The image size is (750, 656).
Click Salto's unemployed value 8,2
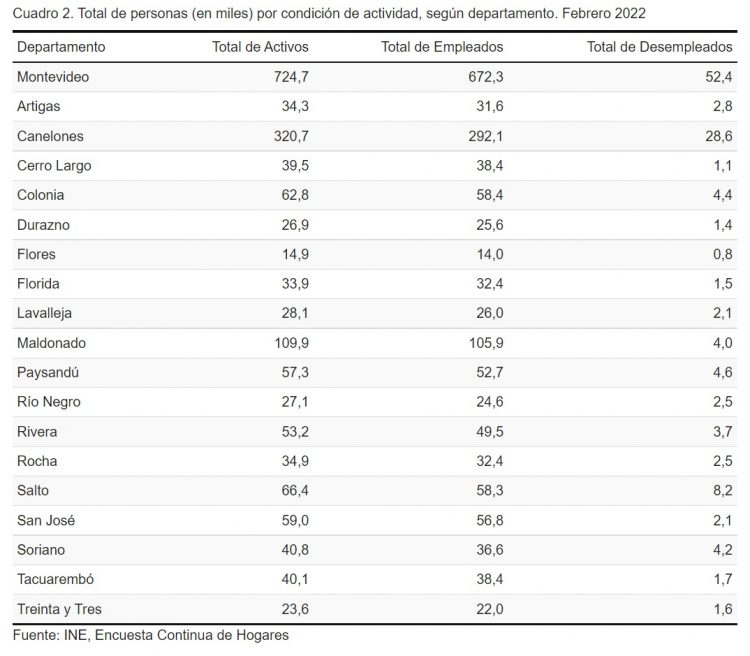point(723,491)
